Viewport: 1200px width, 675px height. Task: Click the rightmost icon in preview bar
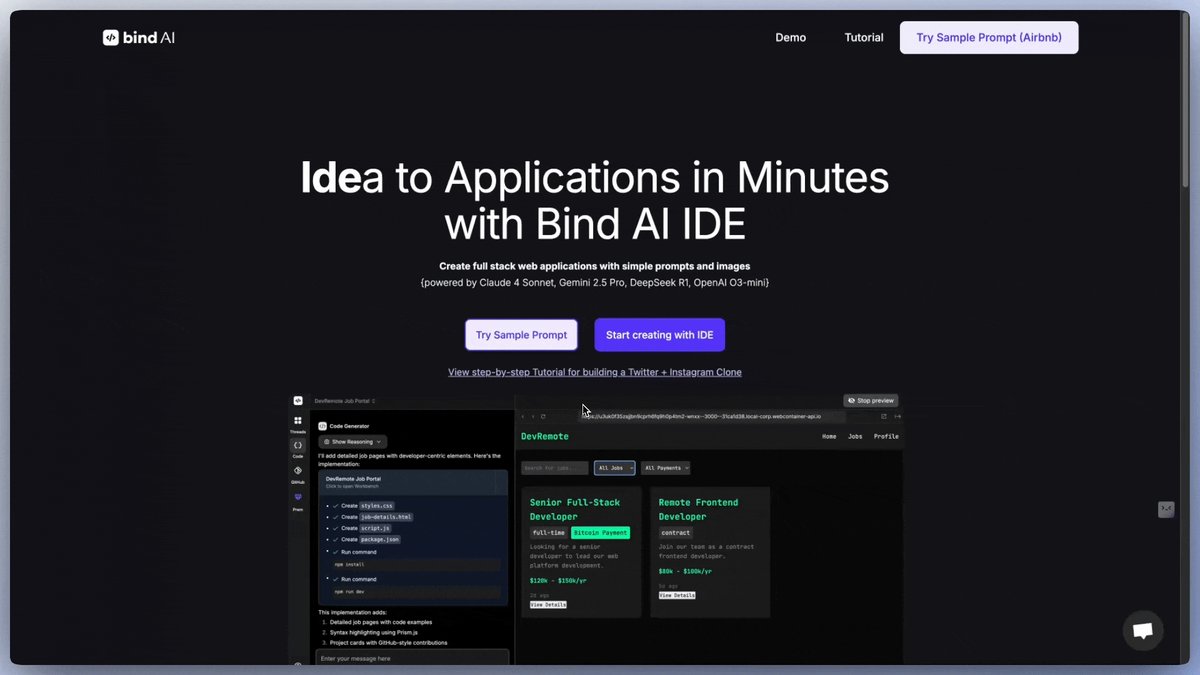(897, 416)
